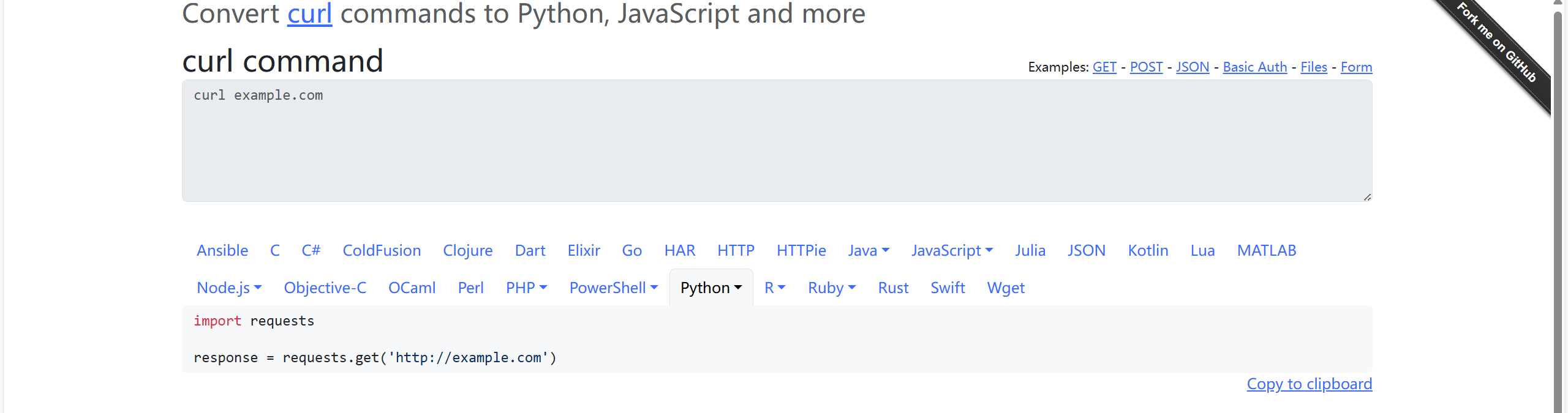Expand the Python language dropdown
Screen dimensions: 1568x413
point(710,288)
